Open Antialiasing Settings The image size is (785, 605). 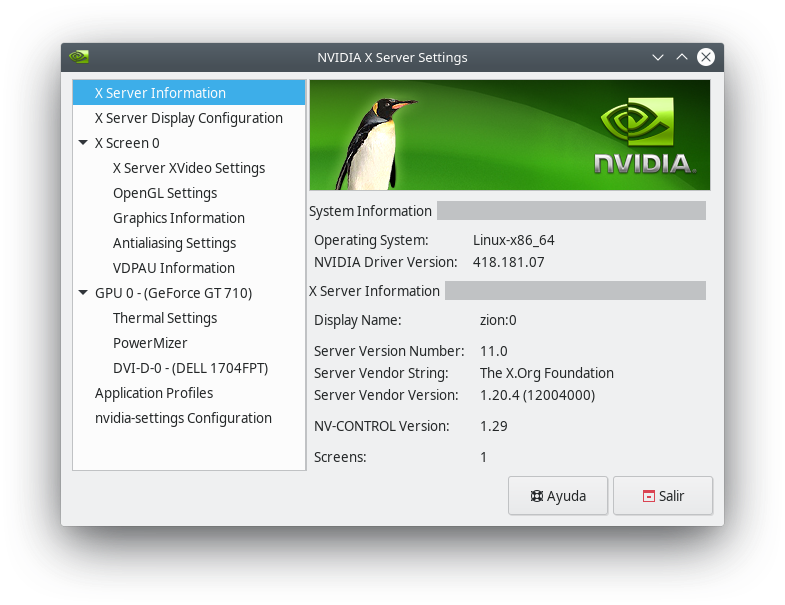tap(189, 243)
